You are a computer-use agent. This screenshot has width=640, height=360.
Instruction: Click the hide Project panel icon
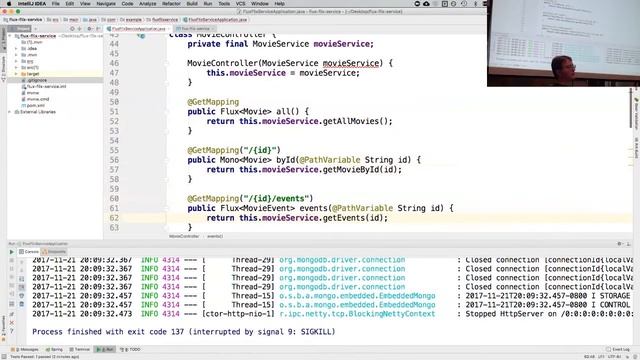(98, 29)
